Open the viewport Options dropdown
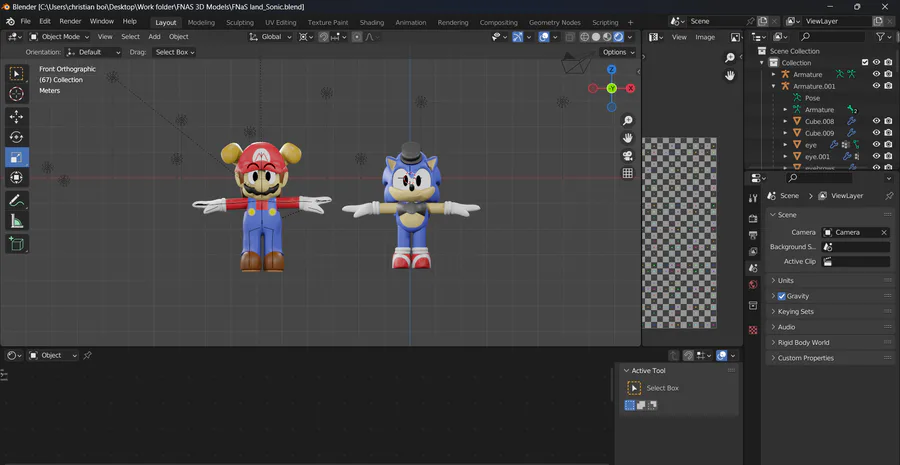The image size is (900, 465). point(618,52)
